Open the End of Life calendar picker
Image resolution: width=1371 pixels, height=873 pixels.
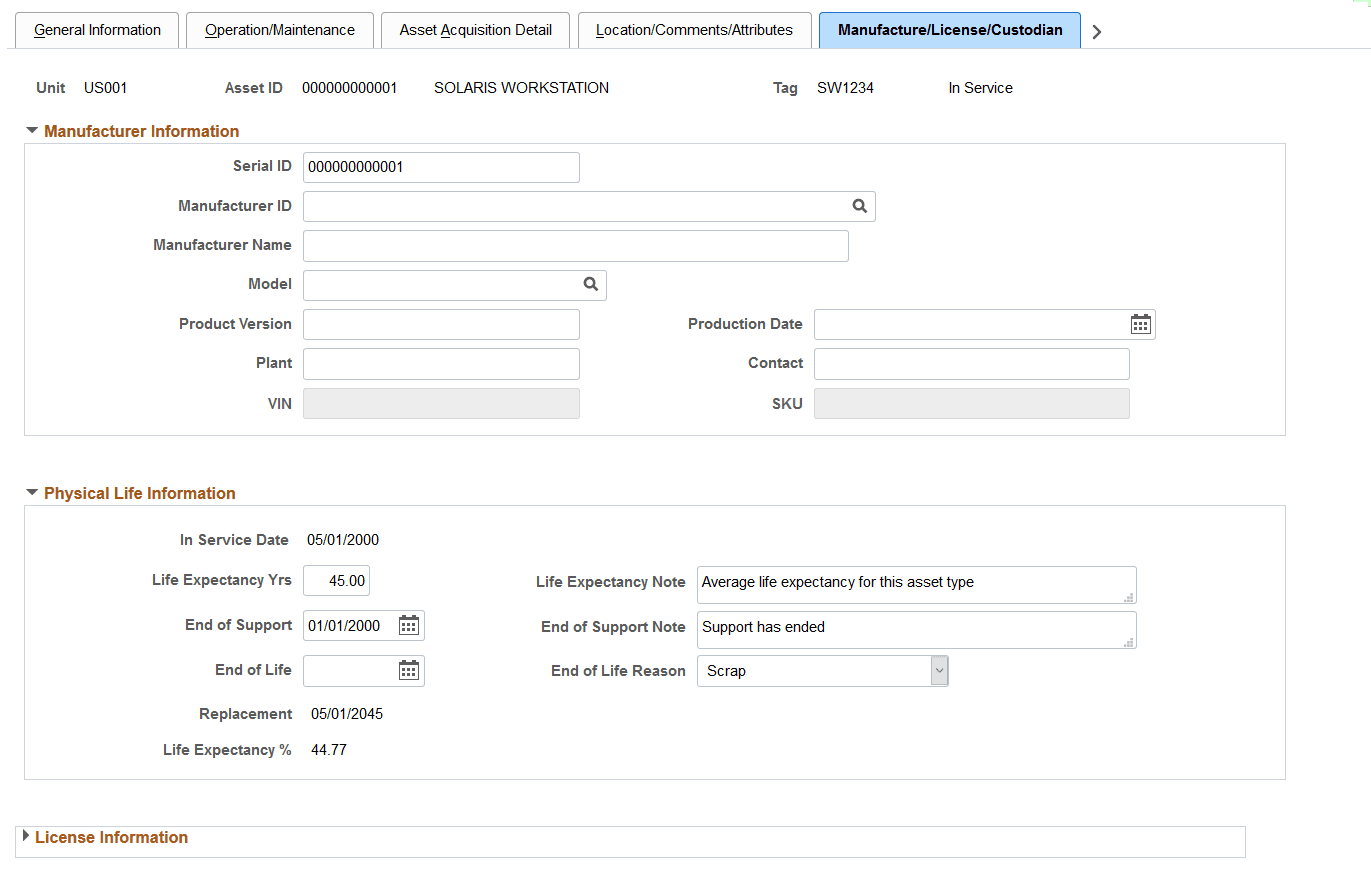pyautogui.click(x=408, y=670)
